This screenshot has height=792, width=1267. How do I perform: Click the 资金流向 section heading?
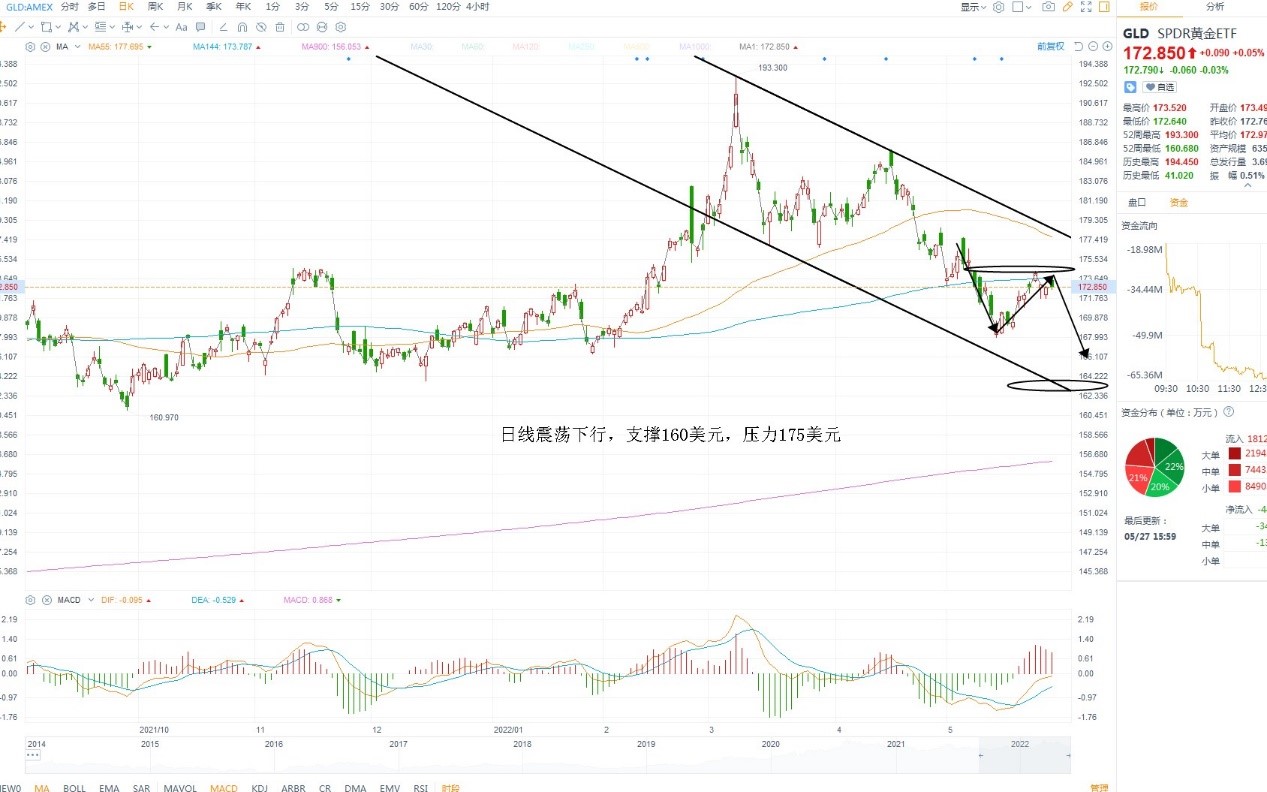pos(1141,226)
